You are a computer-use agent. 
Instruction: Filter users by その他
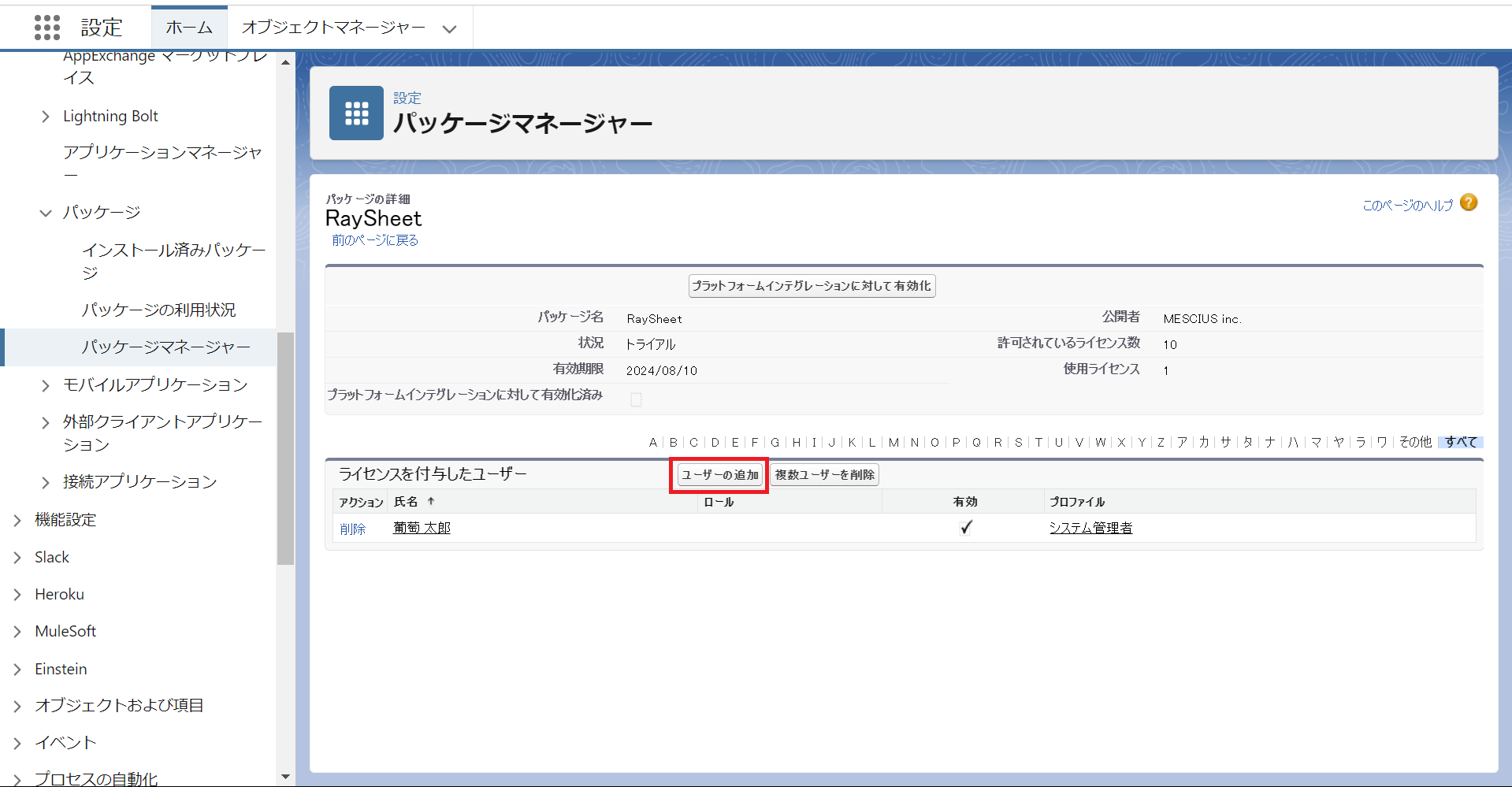[x=1415, y=443]
